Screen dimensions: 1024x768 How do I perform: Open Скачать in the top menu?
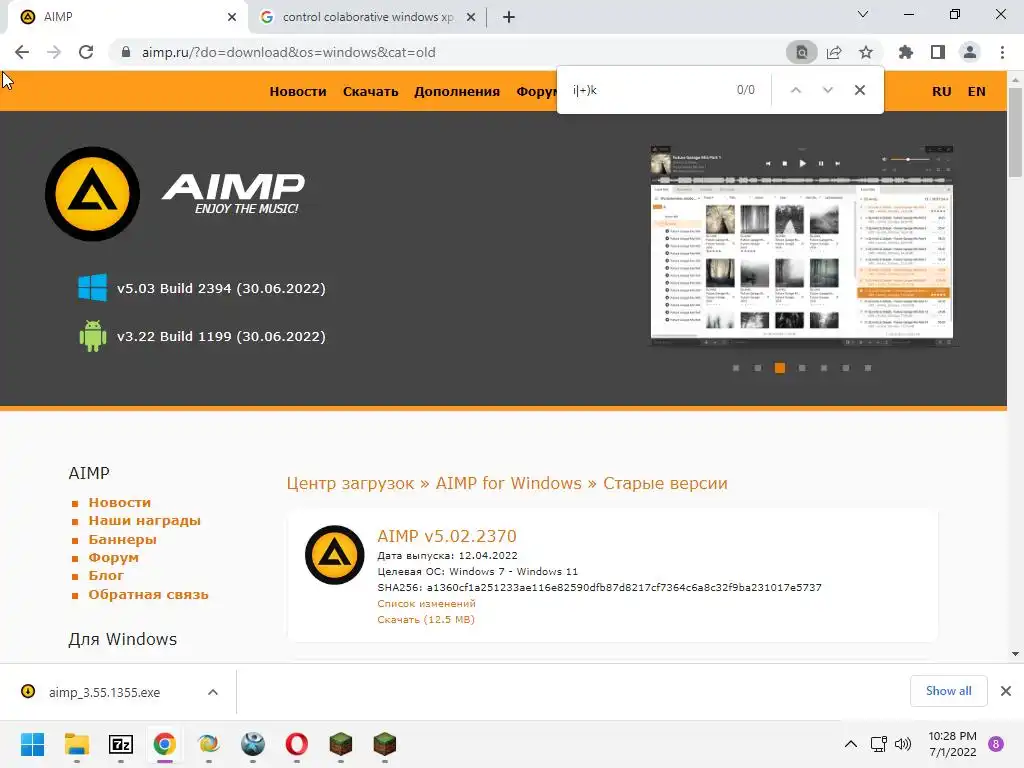click(370, 91)
